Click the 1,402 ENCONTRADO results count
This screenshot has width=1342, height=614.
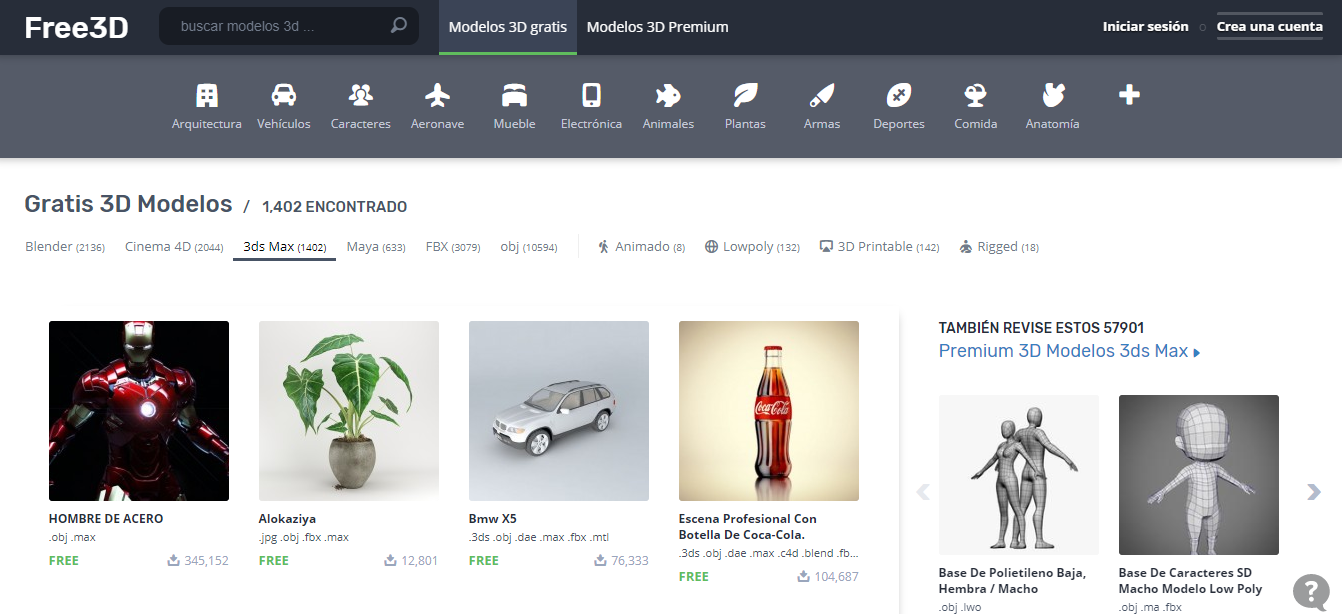(x=334, y=207)
